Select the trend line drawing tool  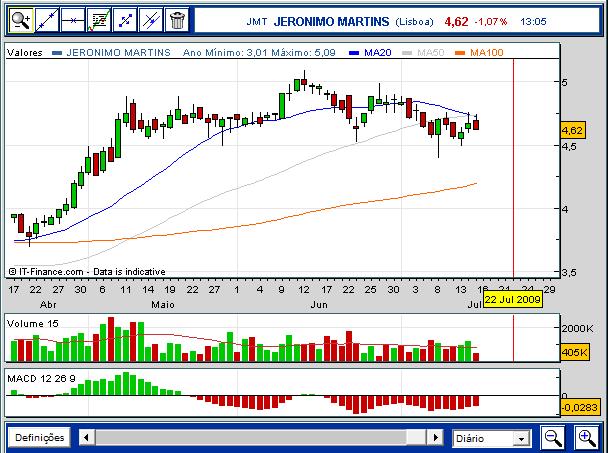[x=47, y=20]
